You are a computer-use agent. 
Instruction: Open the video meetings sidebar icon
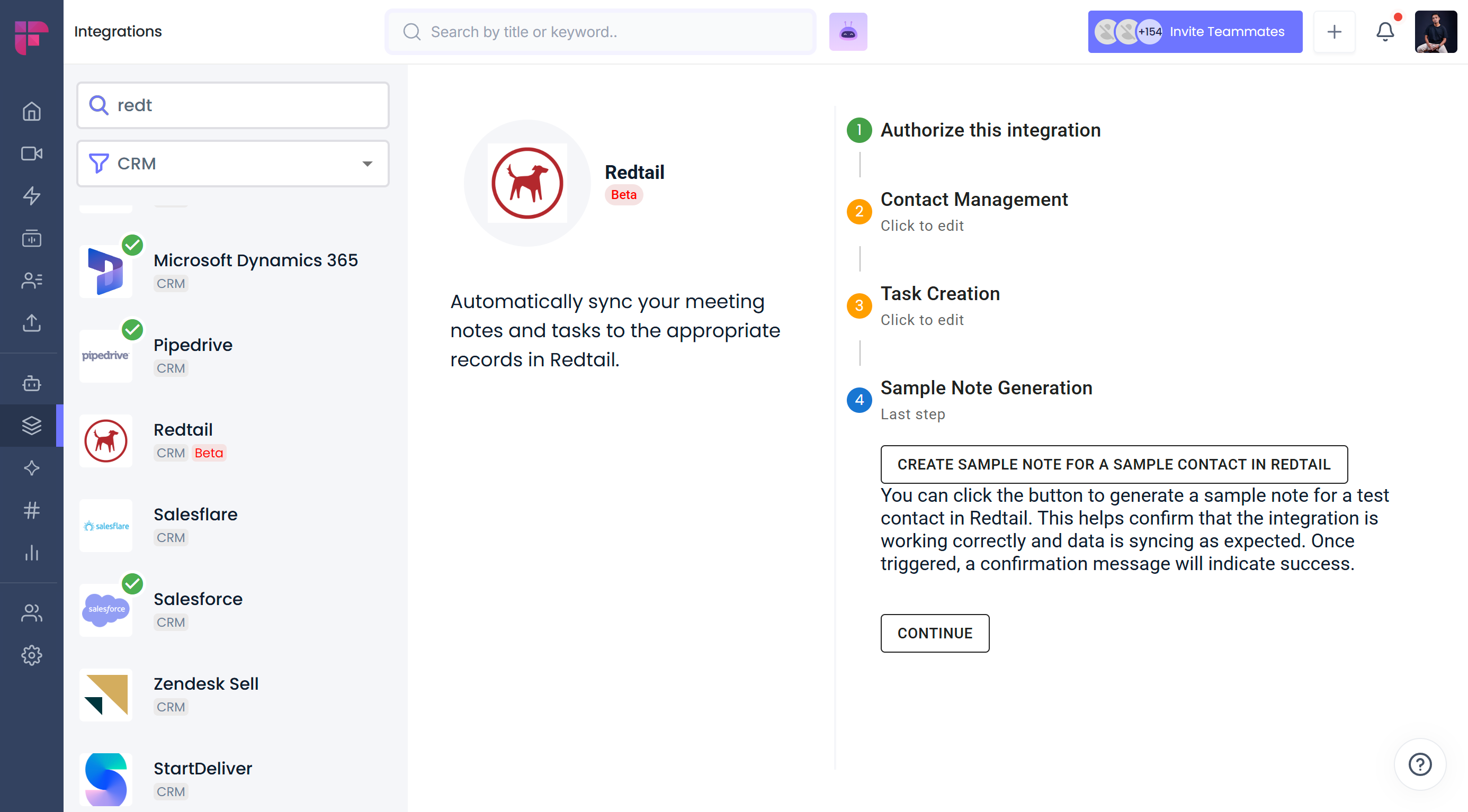pos(31,154)
